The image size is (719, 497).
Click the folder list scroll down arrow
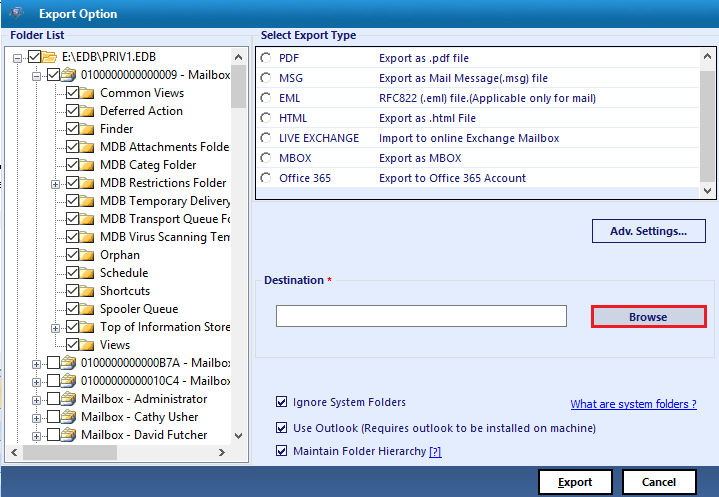(x=238, y=436)
